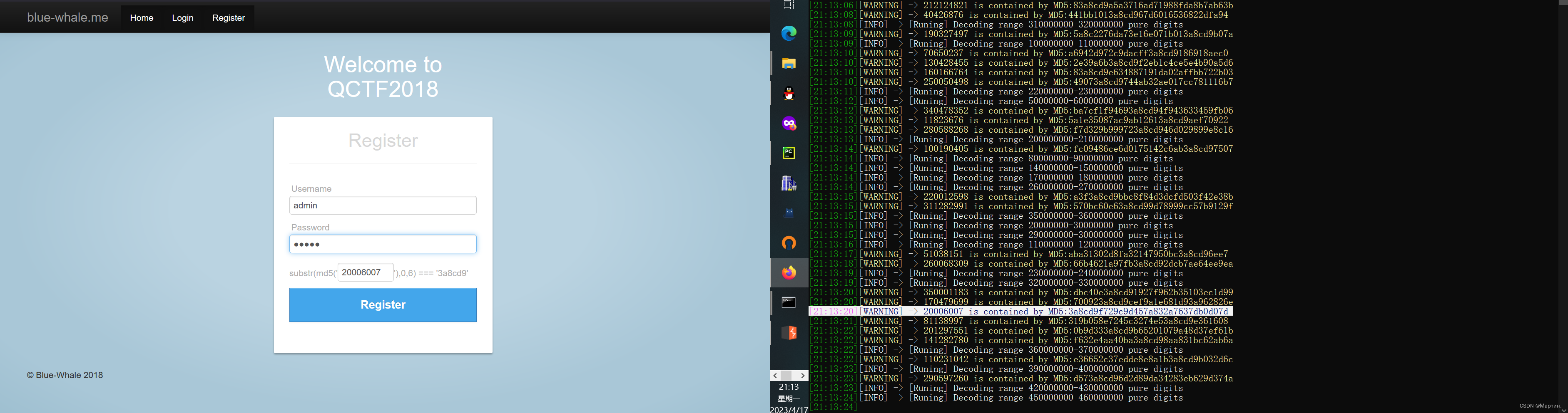This screenshot has width=1568, height=413.
Task: Click the terminal line for 212124821
Action: (x=1021, y=5)
